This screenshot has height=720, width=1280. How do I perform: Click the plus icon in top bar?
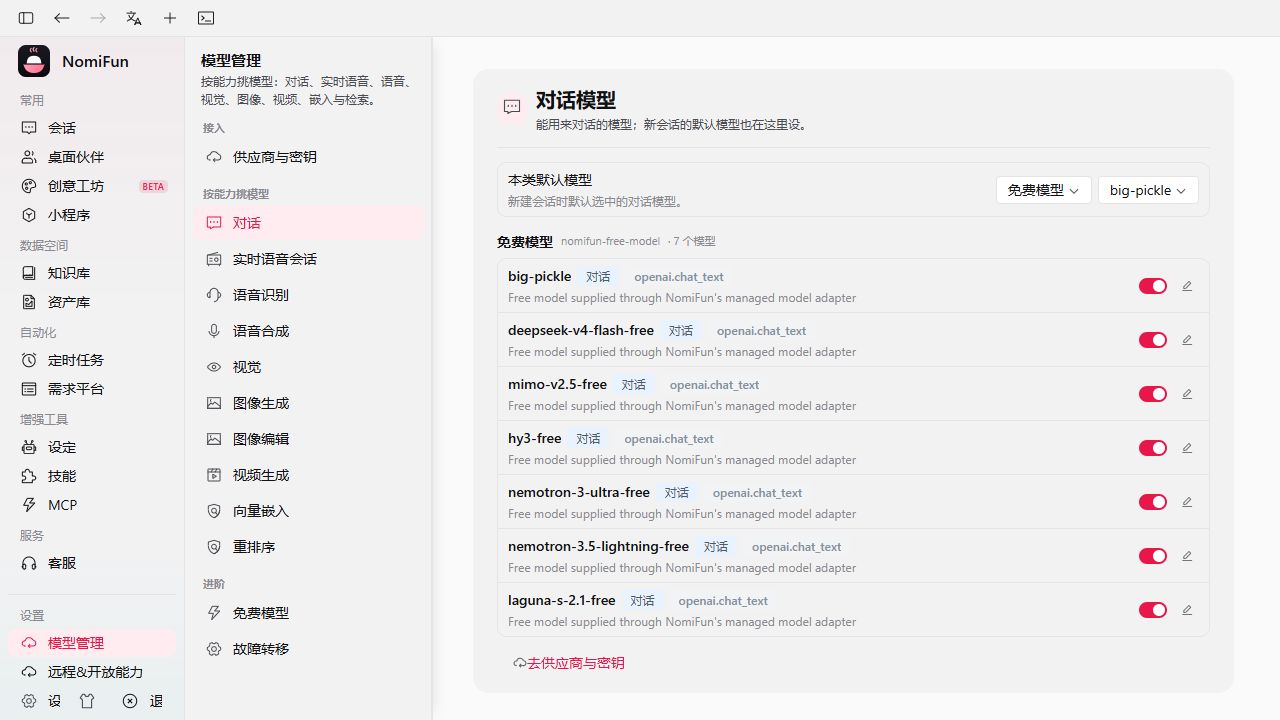[170, 18]
